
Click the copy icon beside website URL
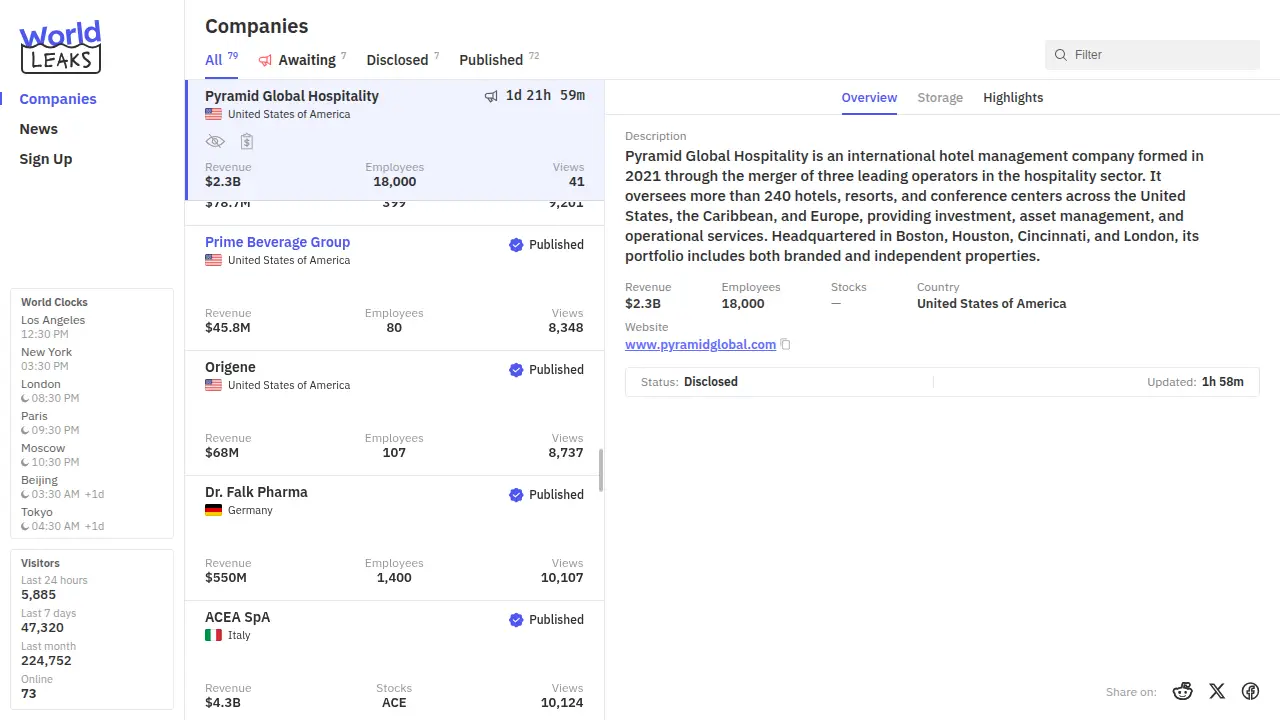click(786, 345)
